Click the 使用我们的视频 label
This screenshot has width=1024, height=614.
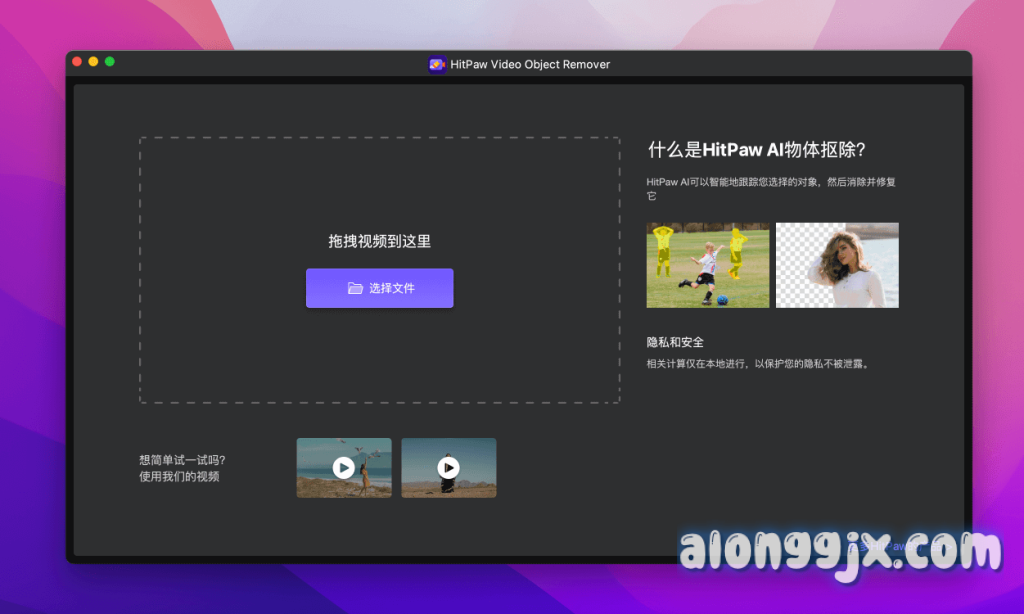179,476
